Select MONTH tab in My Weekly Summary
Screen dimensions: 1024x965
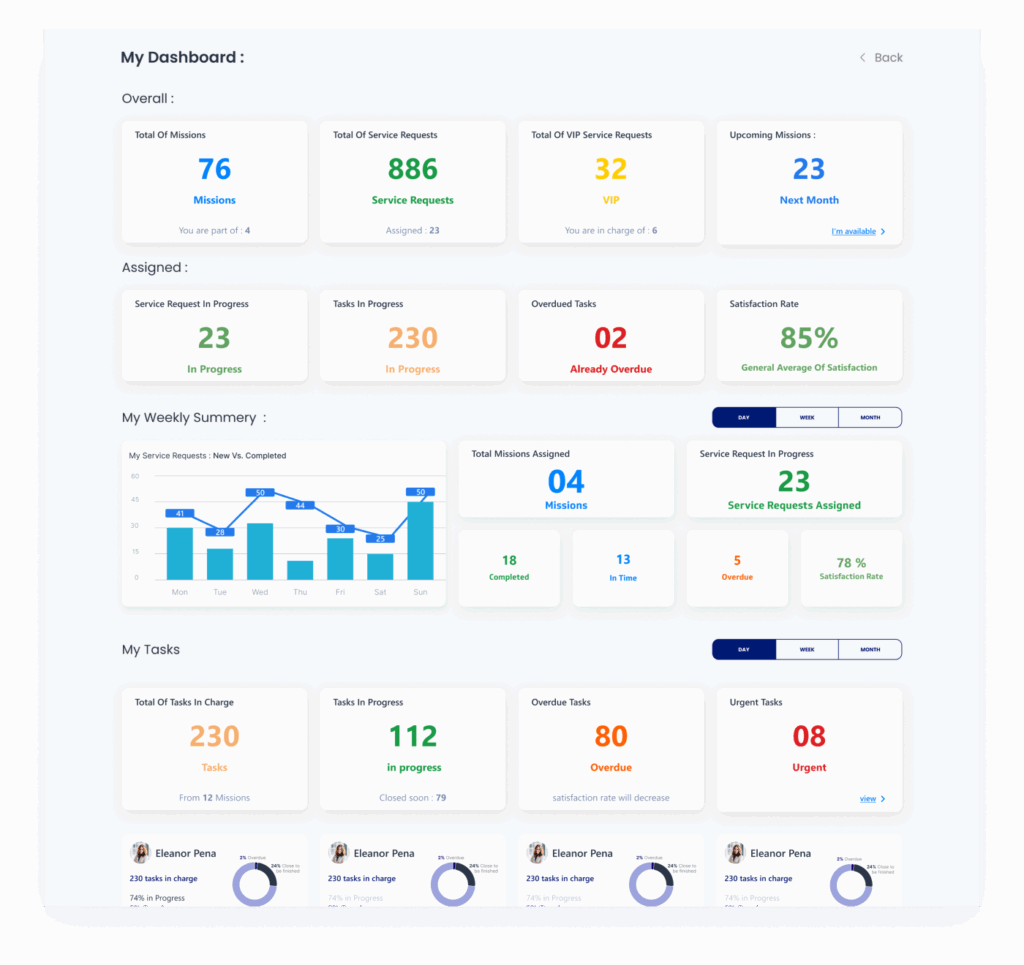point(870,417)
